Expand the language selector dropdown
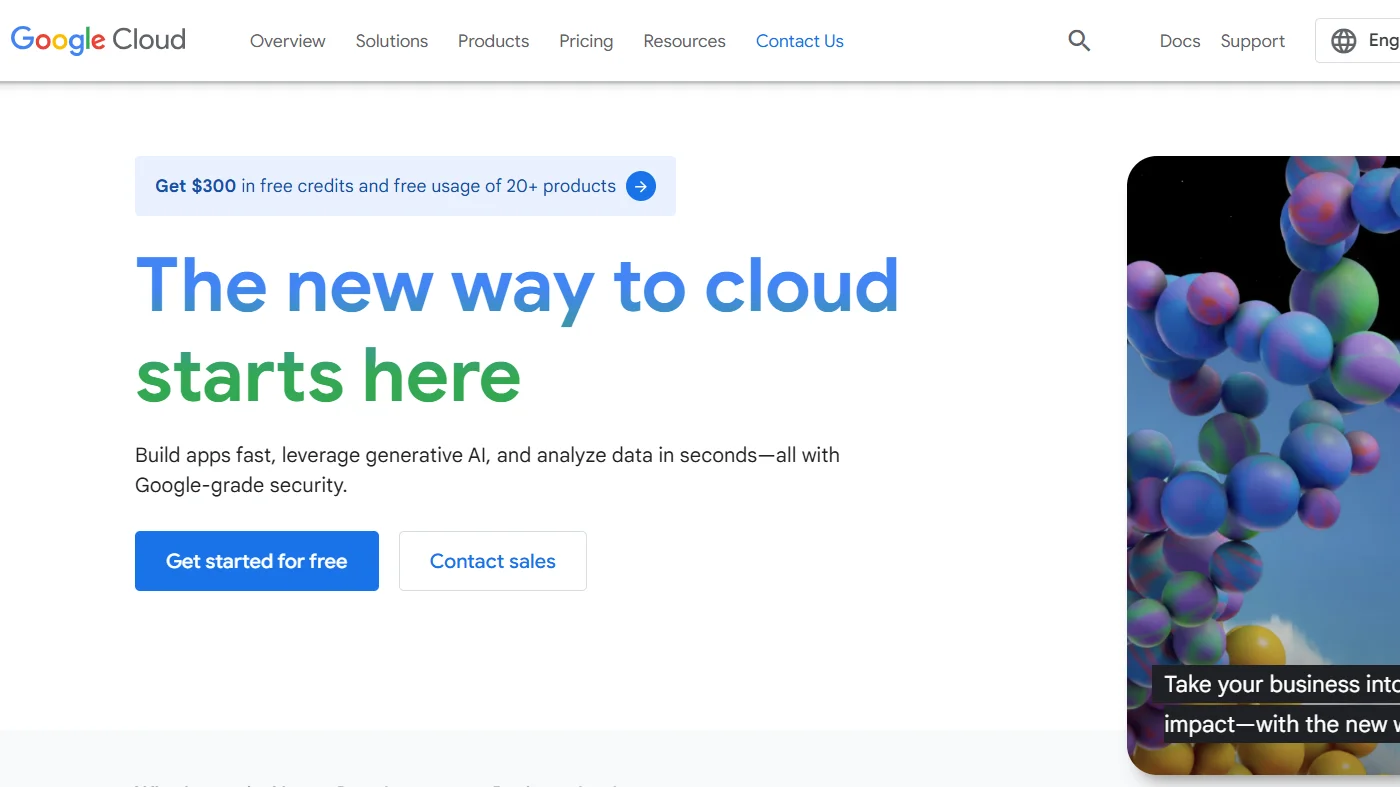 point(1358,41)
